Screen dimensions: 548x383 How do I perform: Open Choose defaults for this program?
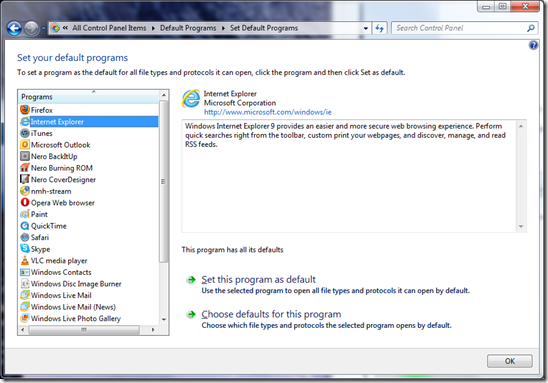point(271,314)
